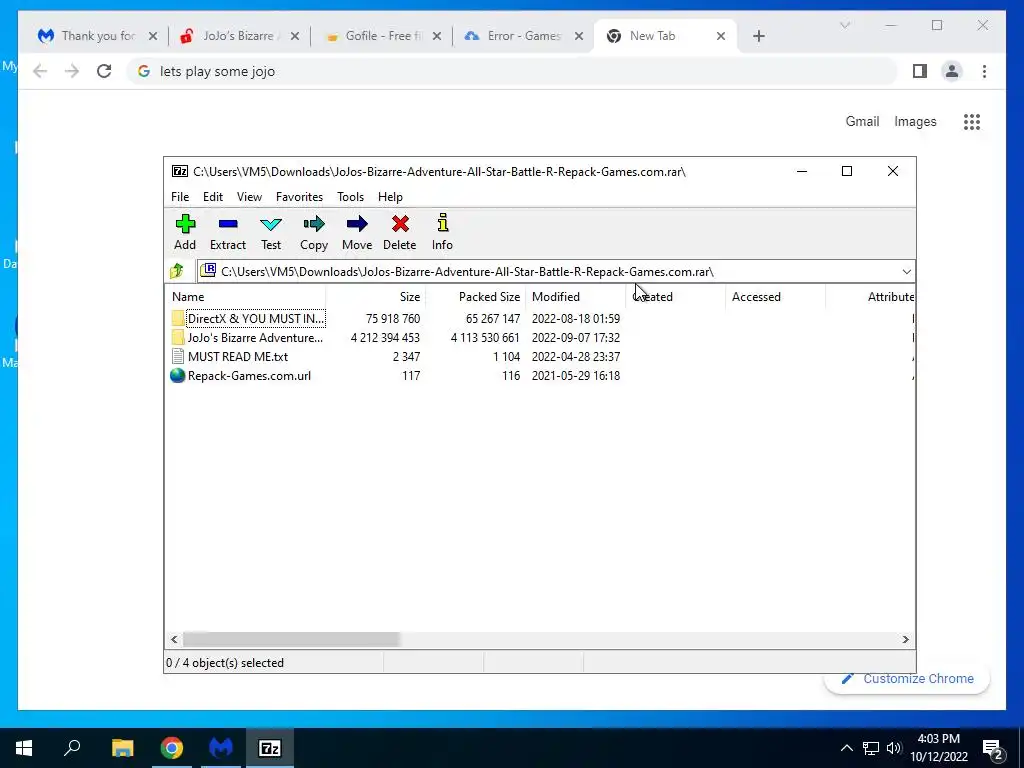Go up one folder level in 7-Zip
Image resolution: width=1024 pixels, height=768 pixels.
[x=176, y=271]
